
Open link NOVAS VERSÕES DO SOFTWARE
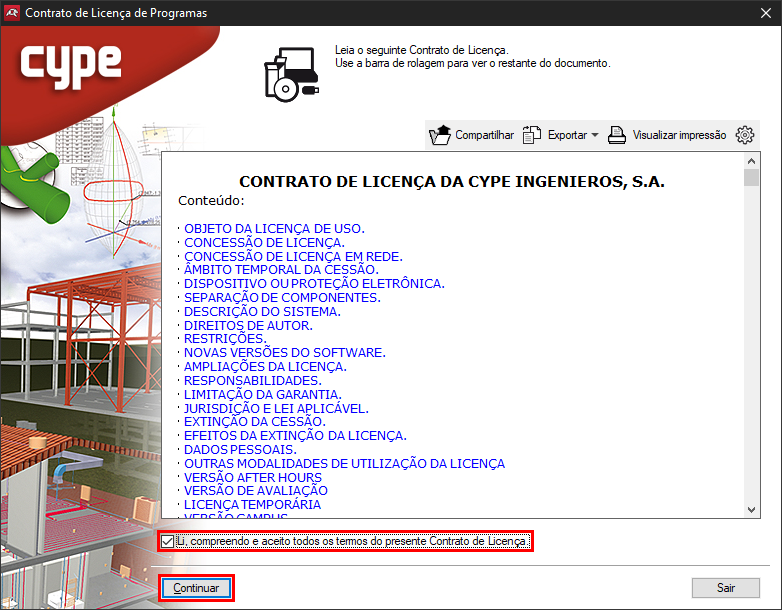[285, 353]
